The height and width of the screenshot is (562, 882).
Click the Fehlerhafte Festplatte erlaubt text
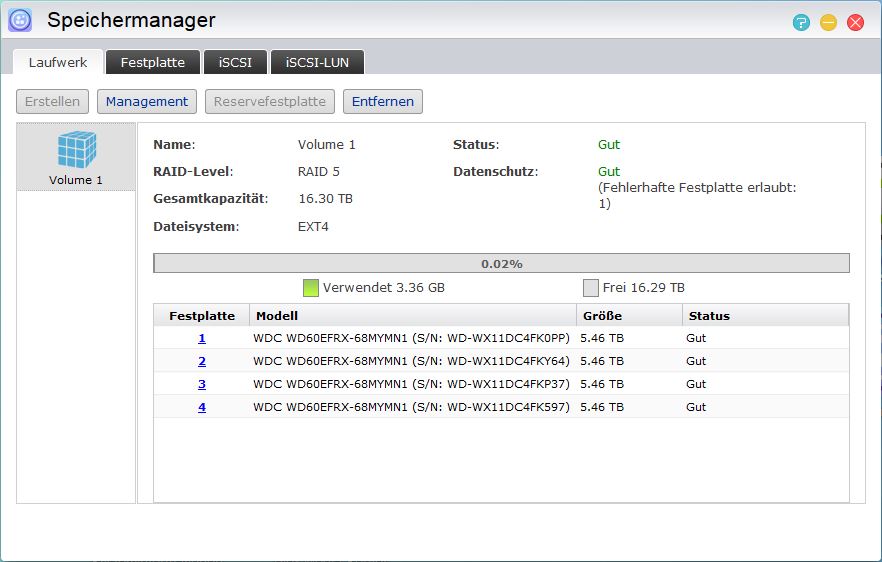[x=697, y=195]
